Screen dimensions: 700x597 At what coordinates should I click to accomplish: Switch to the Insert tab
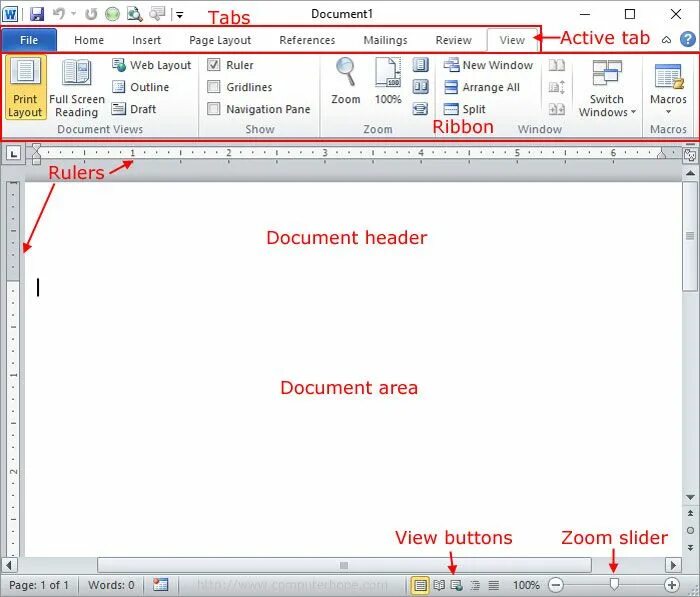point(146,40)
